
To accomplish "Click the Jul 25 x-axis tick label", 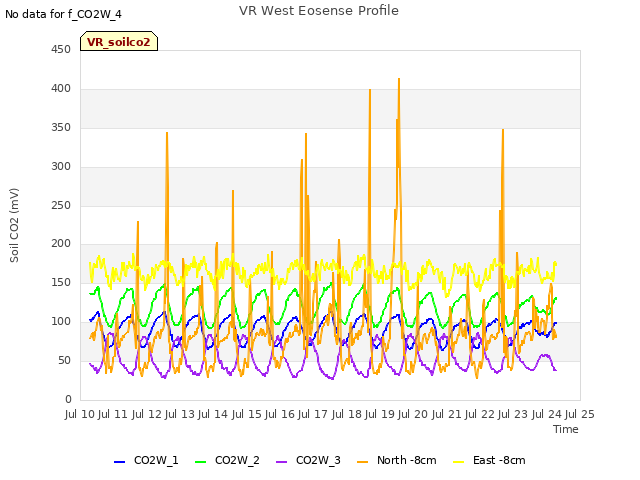I will click(x=580, y=415).
